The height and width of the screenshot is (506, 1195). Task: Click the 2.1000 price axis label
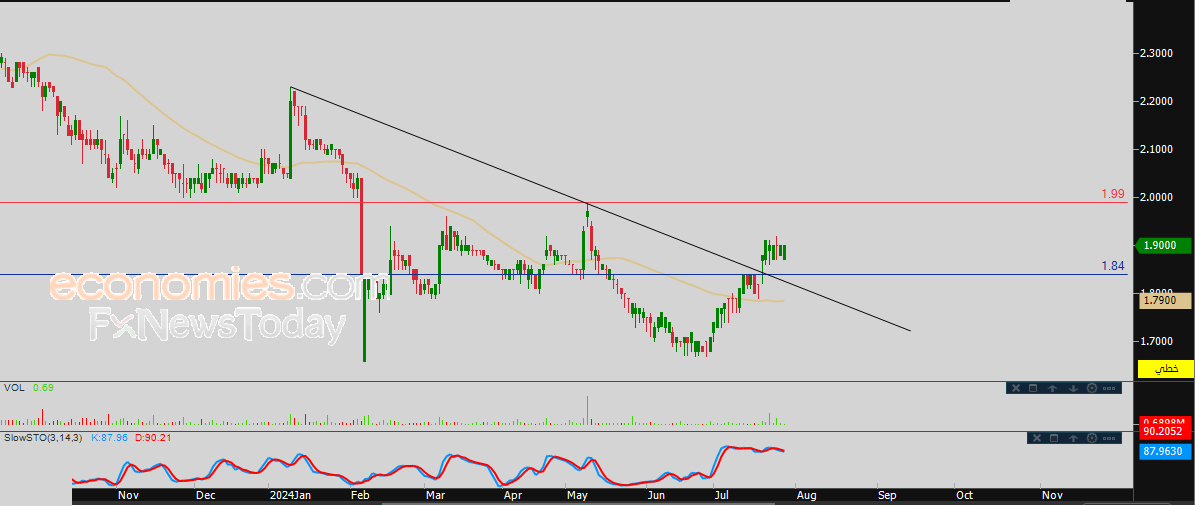[x=1156, y=149]
